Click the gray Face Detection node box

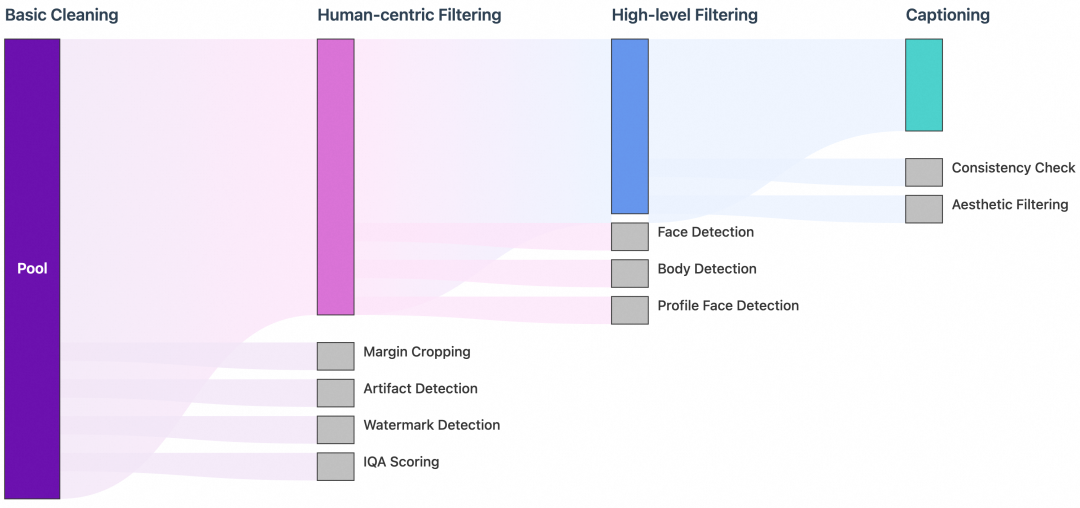[x=629, y=236]
